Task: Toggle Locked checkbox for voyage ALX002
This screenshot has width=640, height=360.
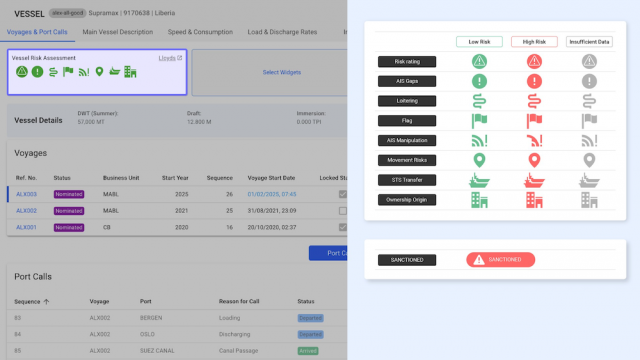Action: pyautogui.click(x=343, y=211)
